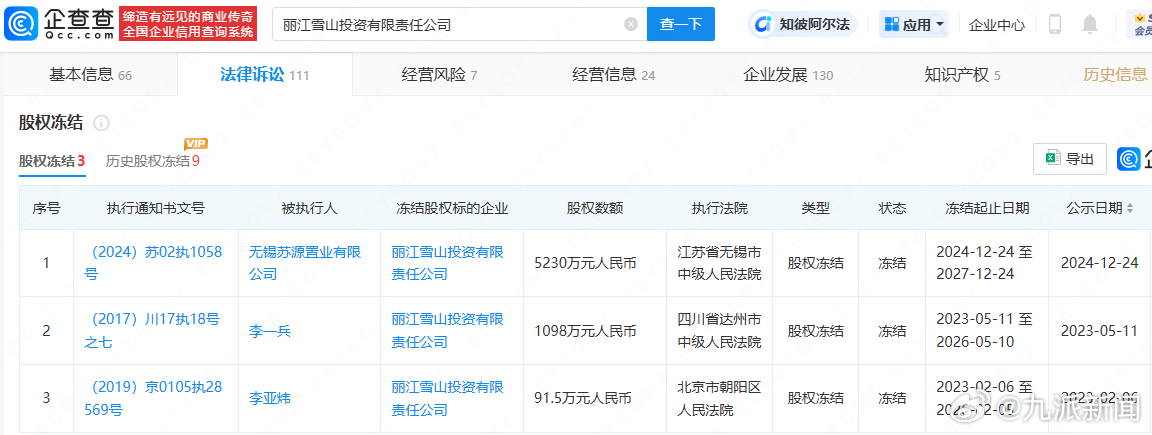1152x435 pixels.
Task: Open case (2024)苏02执1058号
Action: pyautogui.click(x=153, y=263)
